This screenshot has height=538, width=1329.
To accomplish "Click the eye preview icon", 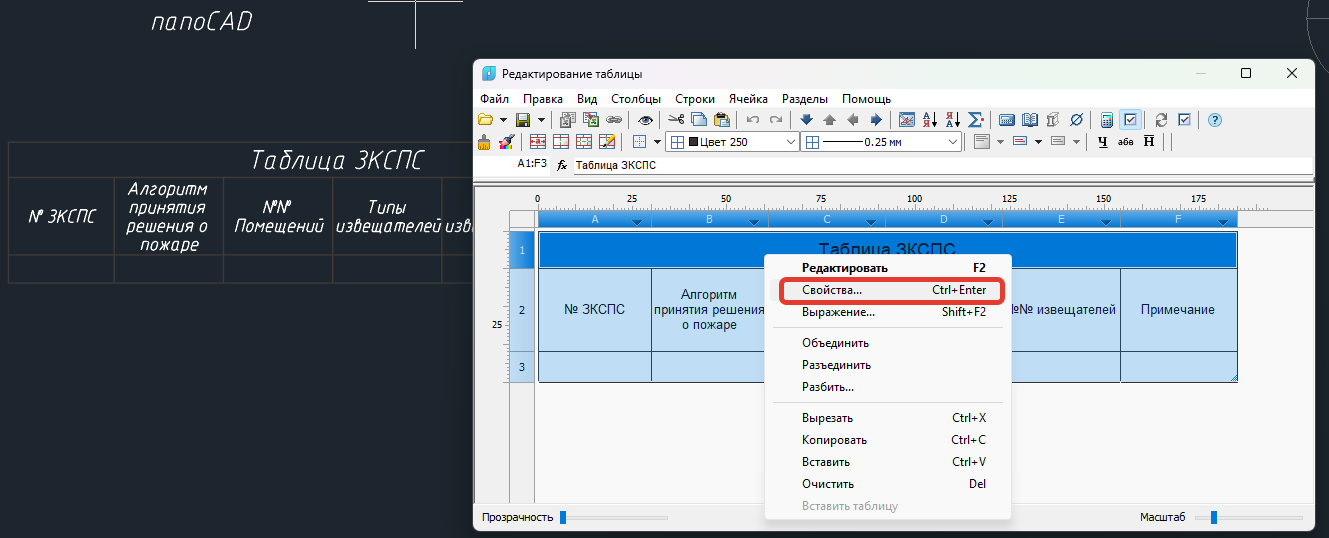I will (645, 120).
